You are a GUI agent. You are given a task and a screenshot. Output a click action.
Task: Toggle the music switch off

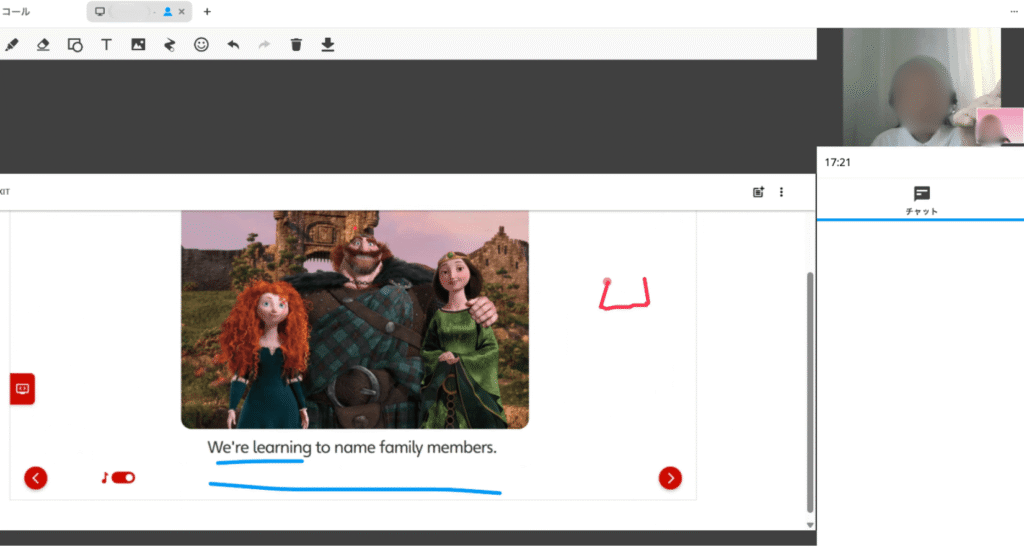point(123,478)
